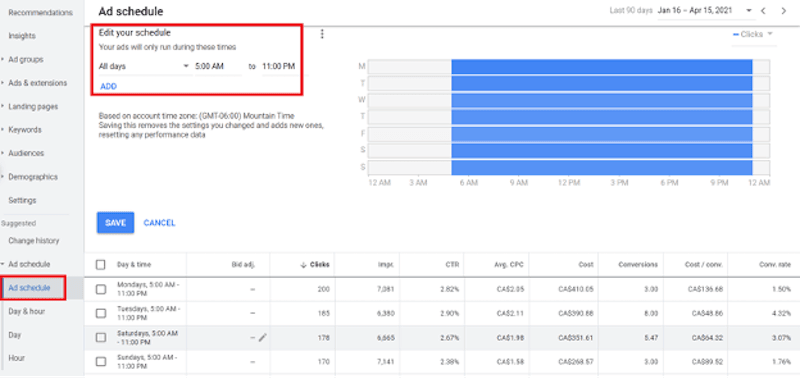800x379 pixels.
Task: Sort by the Conversions column header
Action: point(638,265)
